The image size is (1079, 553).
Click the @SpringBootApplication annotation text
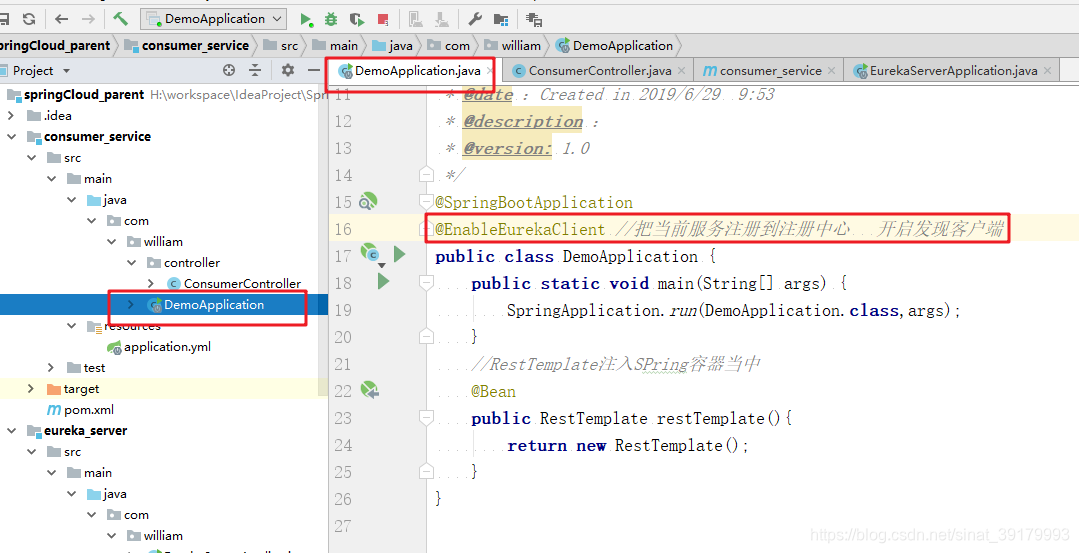[x=534, y=202]
